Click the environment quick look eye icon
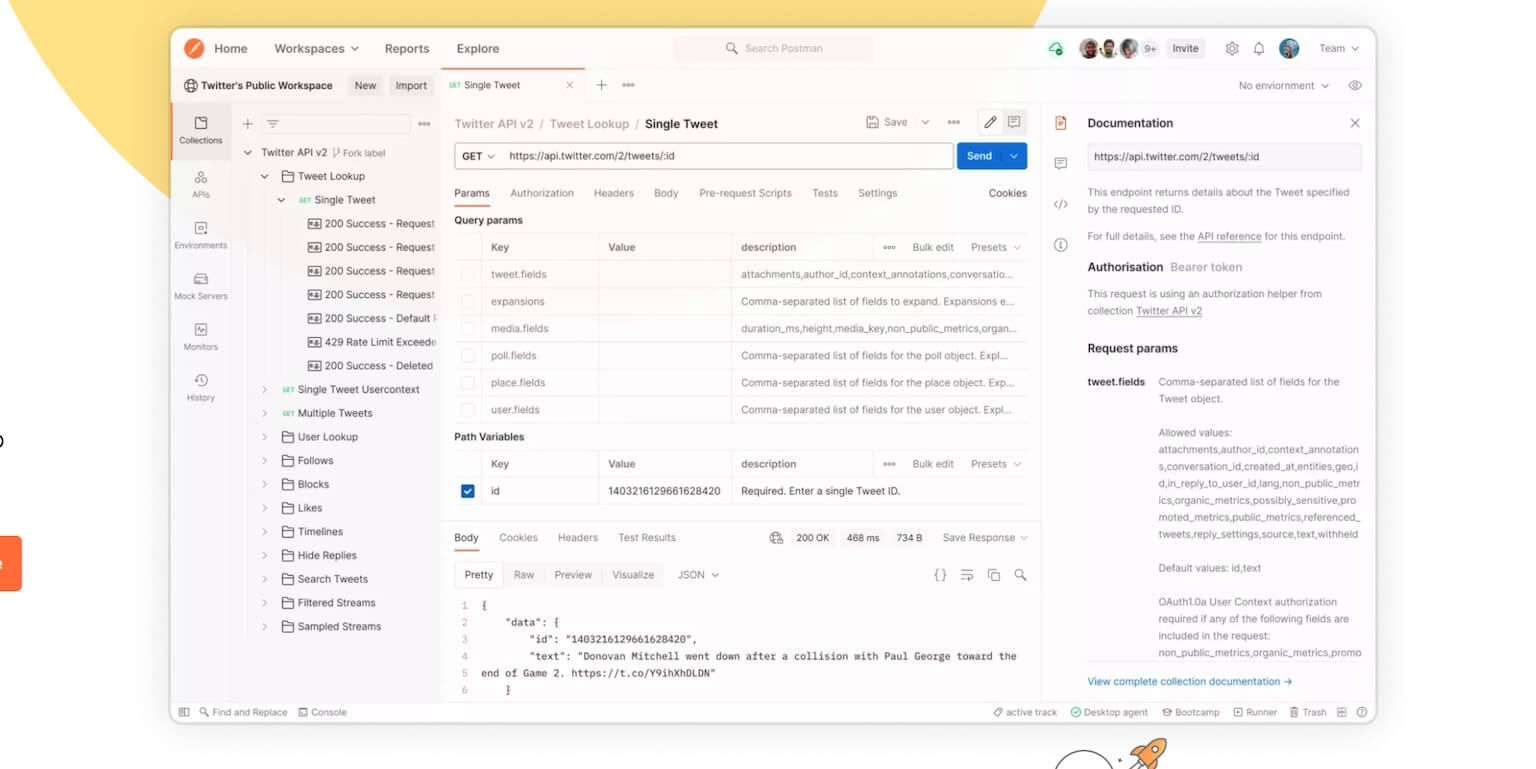Image resolution: width=1536 pixels, height=769 pixels. [1355, 86]
